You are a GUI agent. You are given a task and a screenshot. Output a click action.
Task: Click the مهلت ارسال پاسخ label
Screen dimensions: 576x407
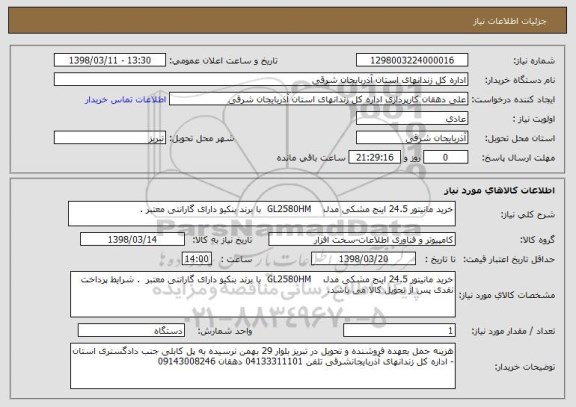(x=518, y=158)
